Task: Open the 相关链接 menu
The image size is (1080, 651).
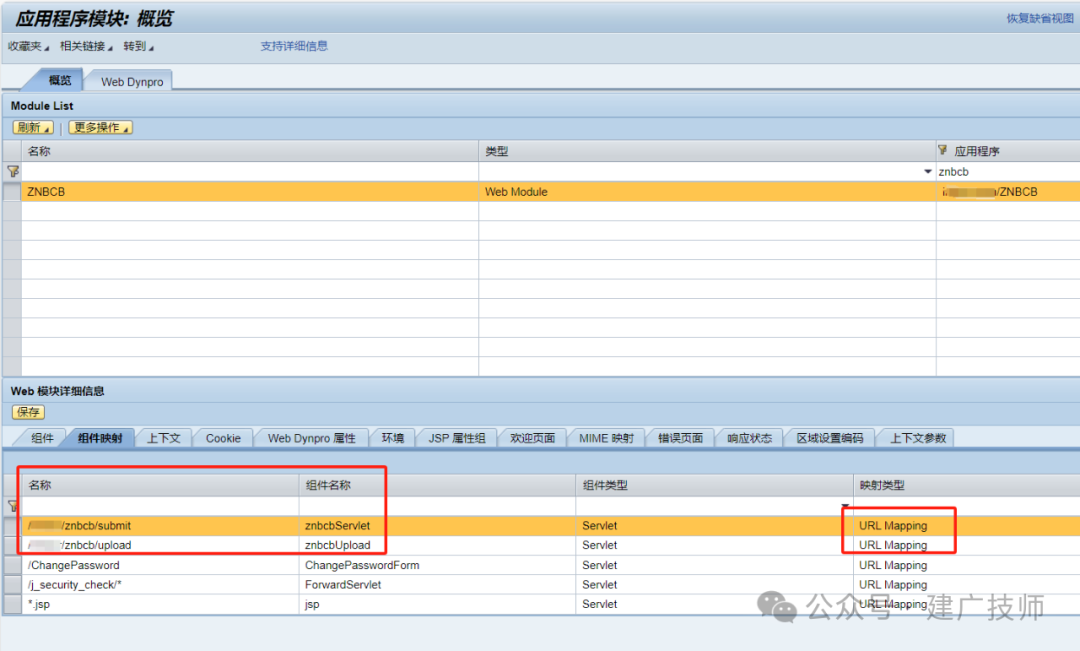Action: pyautogui.click(x=86, y=46)
